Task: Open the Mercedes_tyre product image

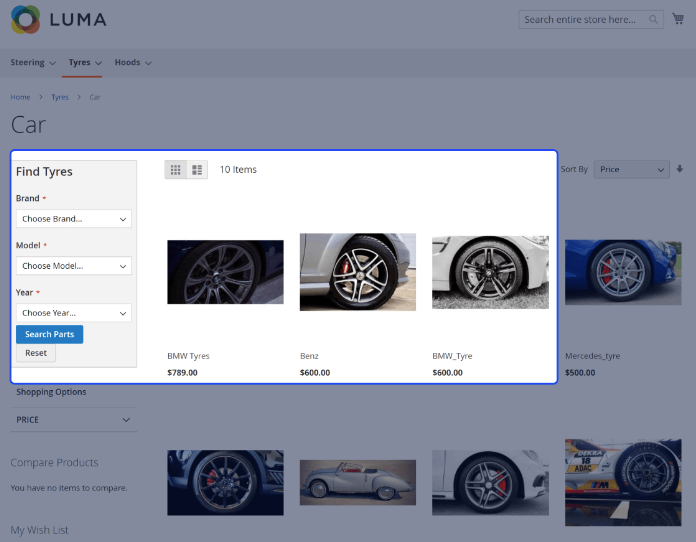Action: pos(623,272)
